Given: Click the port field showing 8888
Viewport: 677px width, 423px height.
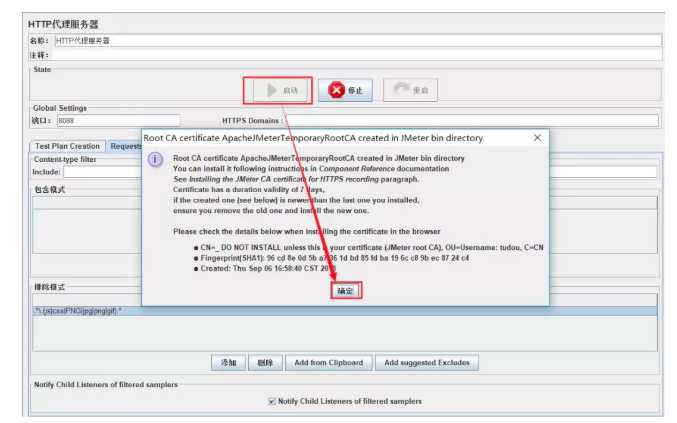Looking at the screenshot, I should [118, 120].
